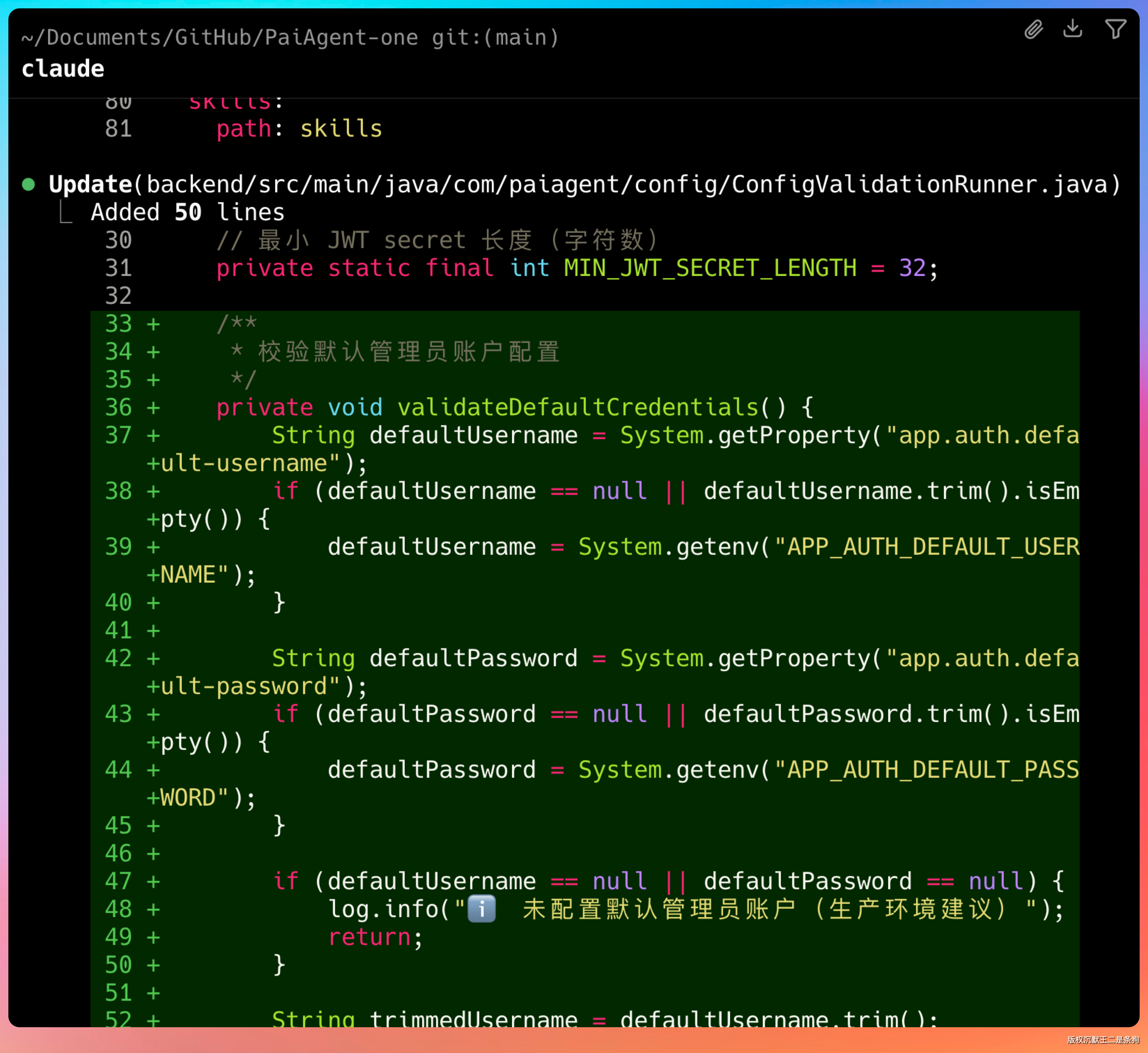Click the "APP_AUTH_DEFAULT_USER" string on line 39
This screenshot has width=1148, height=1053.
[x=926, y=547]
